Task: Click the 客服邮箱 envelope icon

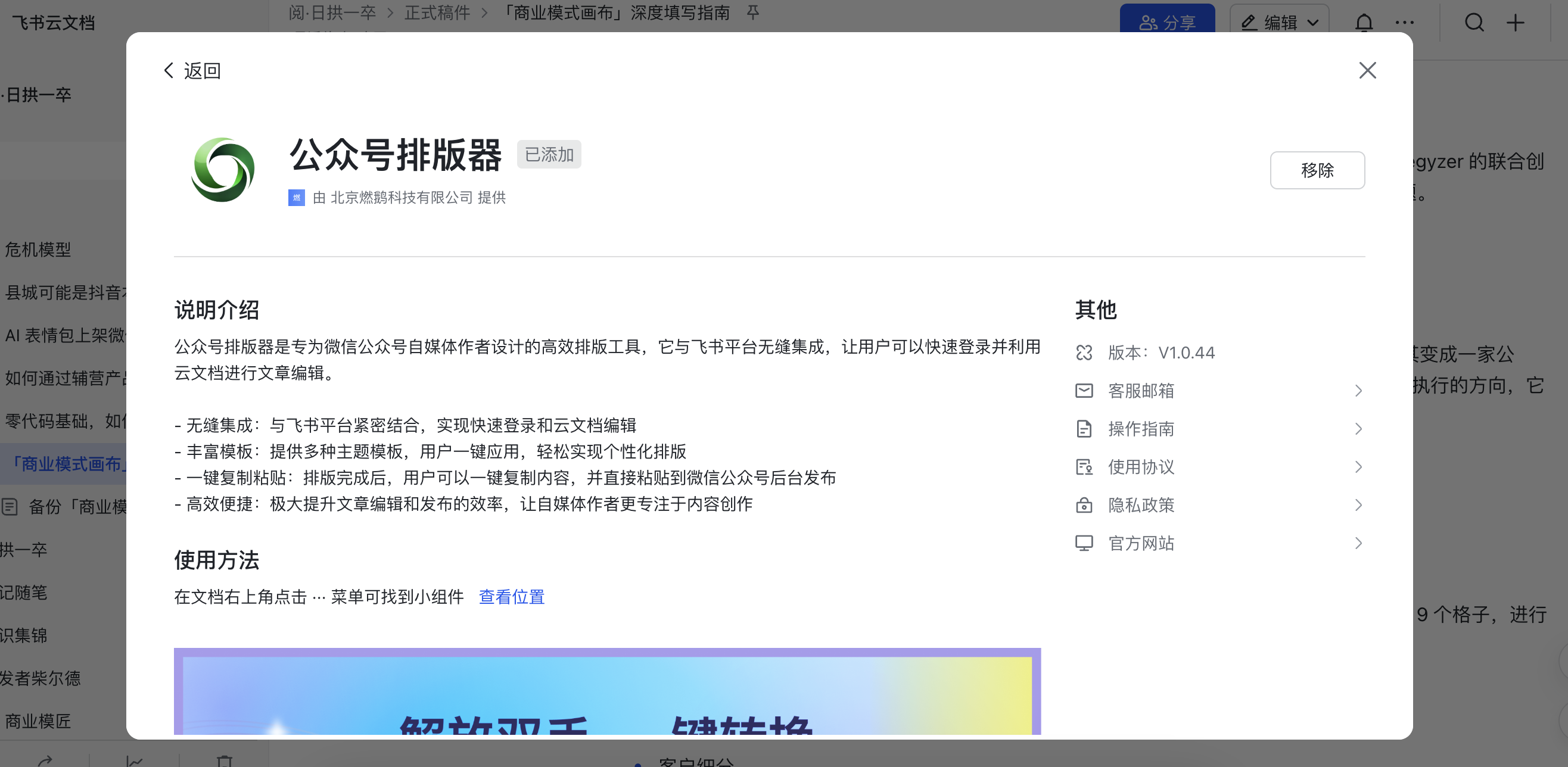Action: pyautogui.click(x=1084, y=391)
